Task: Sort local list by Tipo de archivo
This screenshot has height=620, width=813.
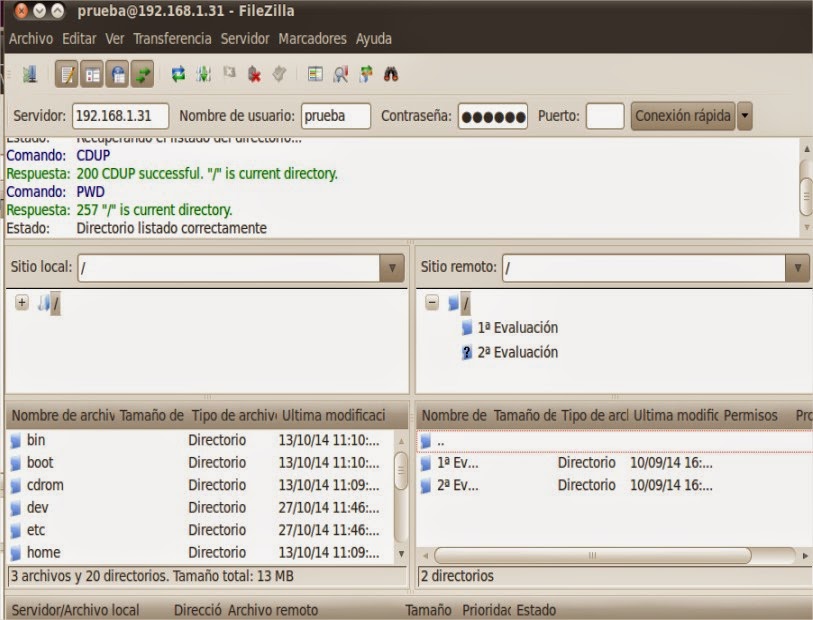Action: click(x=234, y=415)
